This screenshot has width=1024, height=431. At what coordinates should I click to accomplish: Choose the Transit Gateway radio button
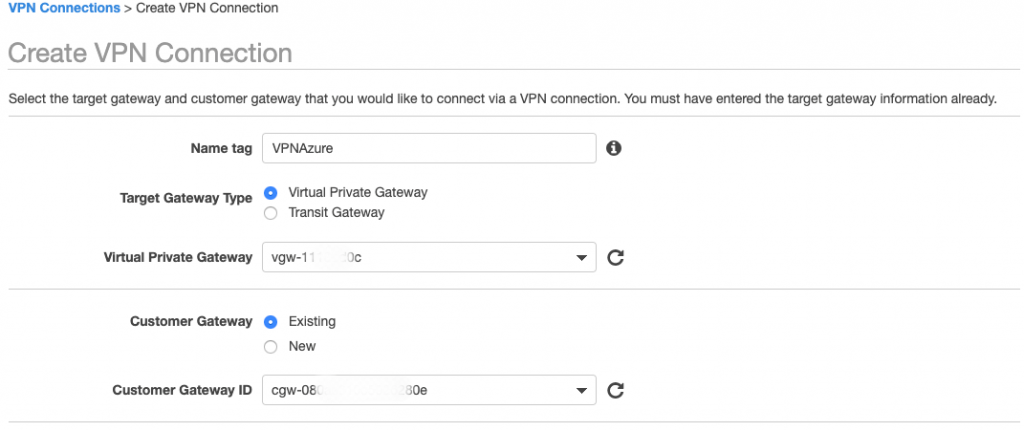[270, 213]
